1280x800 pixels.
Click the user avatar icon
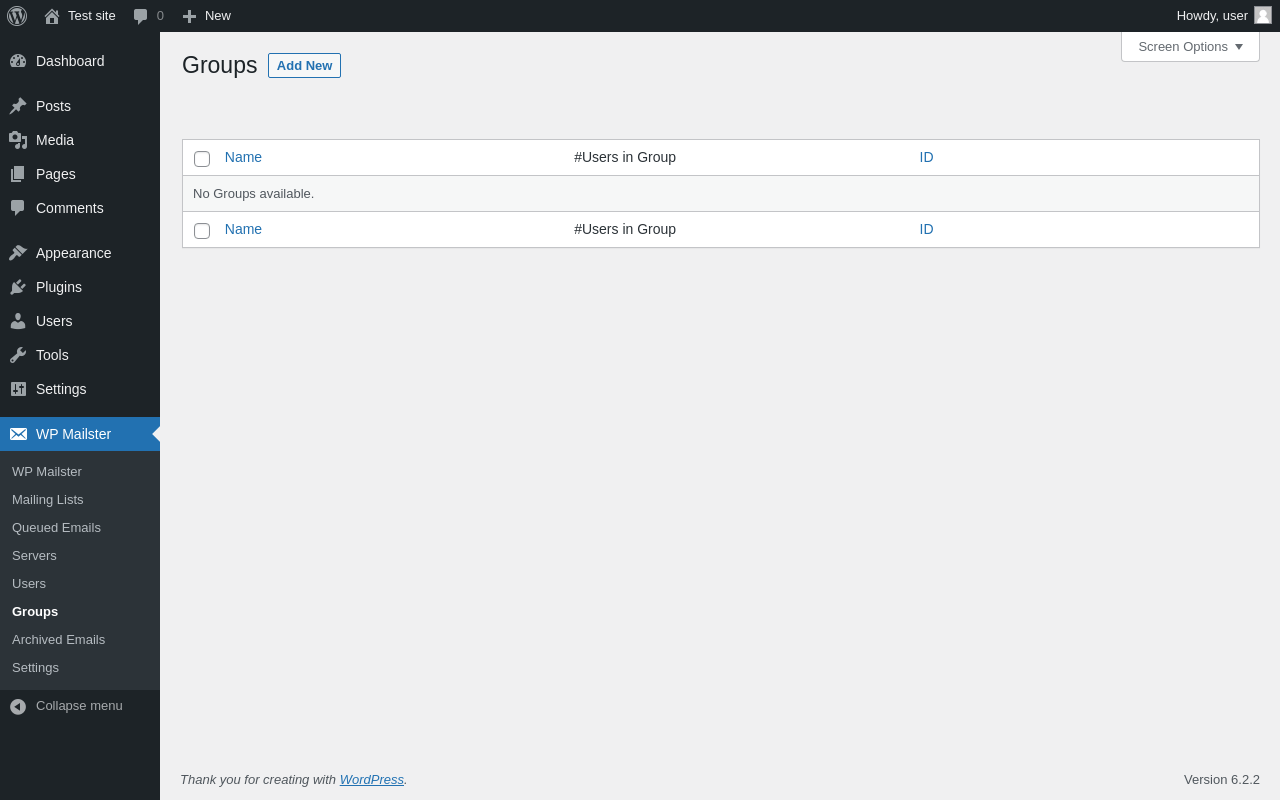tap(1263, 15)
